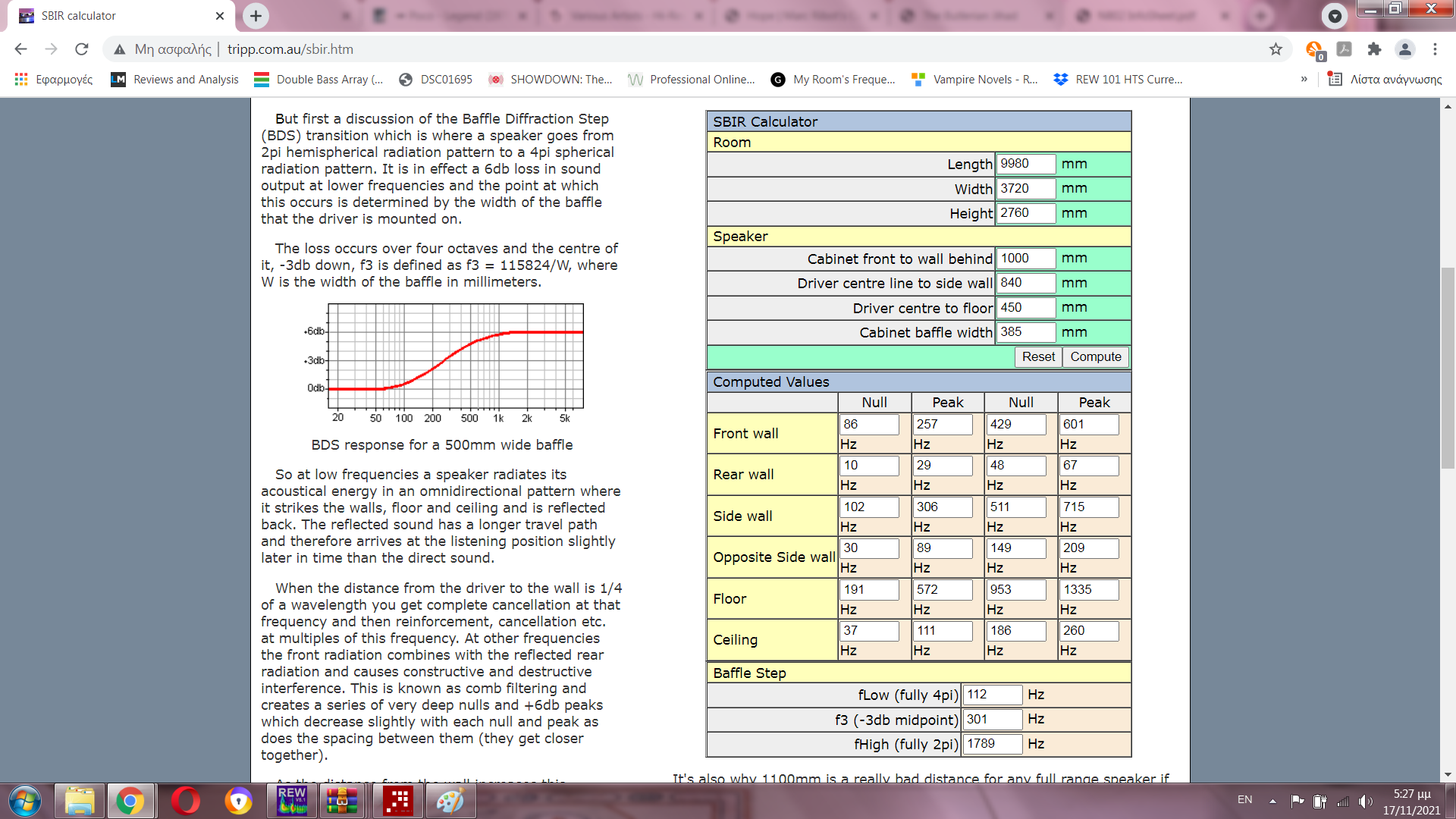The image size is (1456, 819).
Task: Open Chrome three-dot menu
Action: tap(1435, 49)
